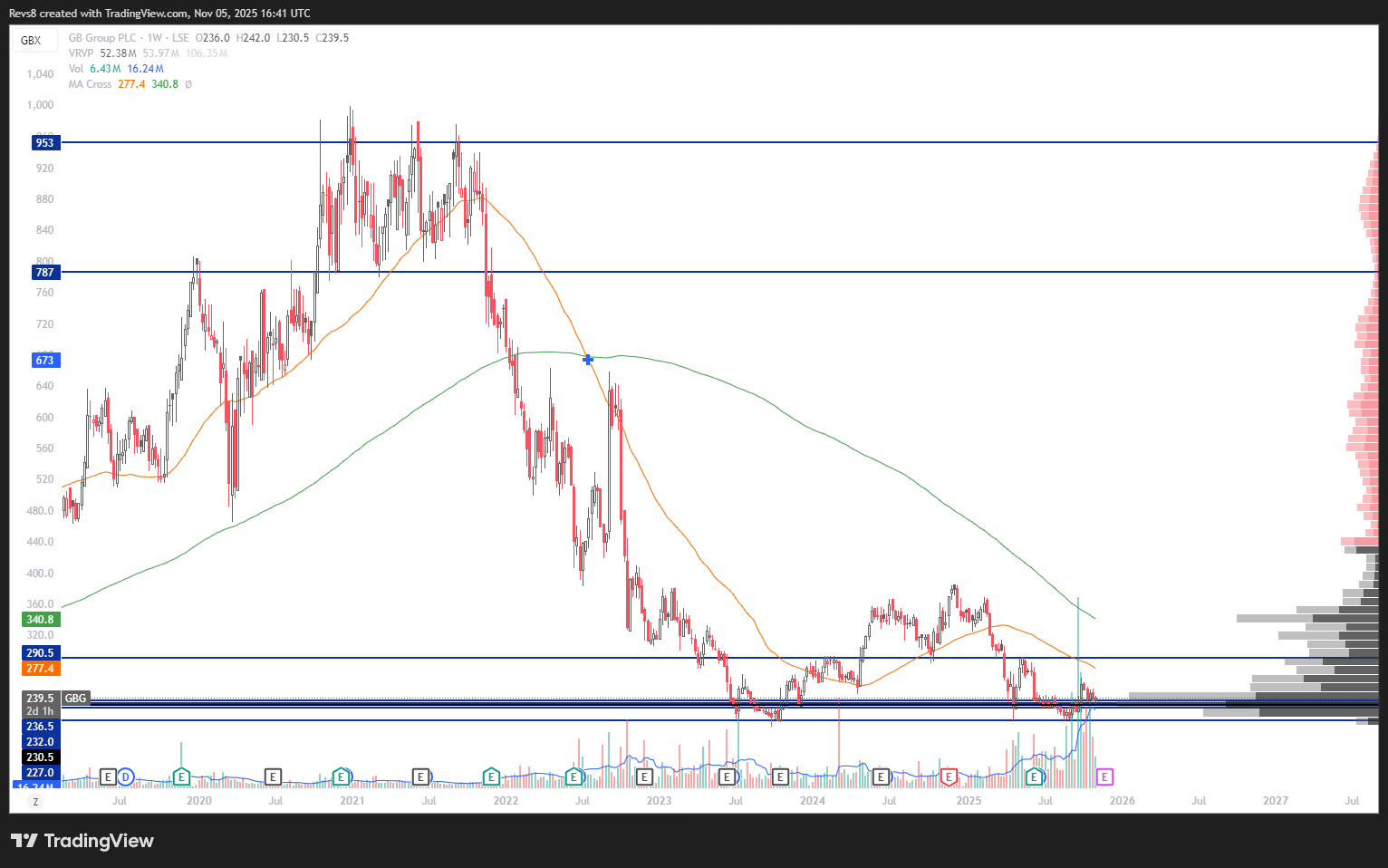The width and height of the screenshot is (1388, 868).
Task: Click the GB Group PLC symbol title
Action: 102,38
